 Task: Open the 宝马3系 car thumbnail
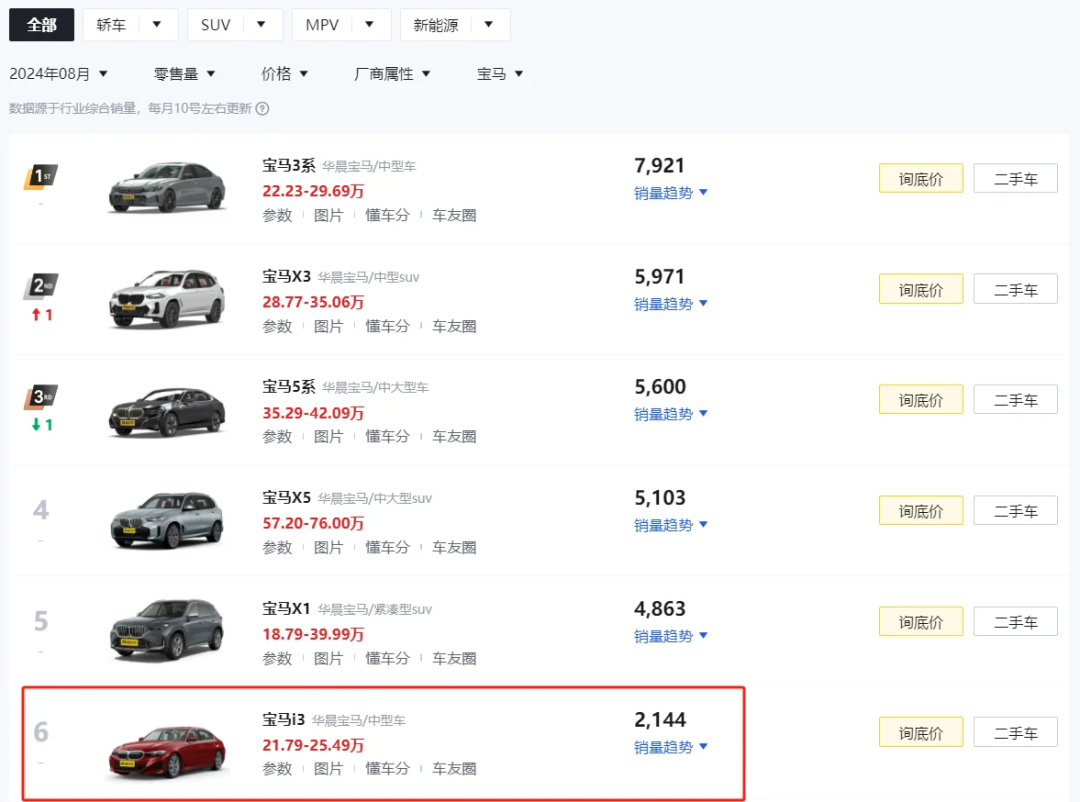(x=167, y=187)
